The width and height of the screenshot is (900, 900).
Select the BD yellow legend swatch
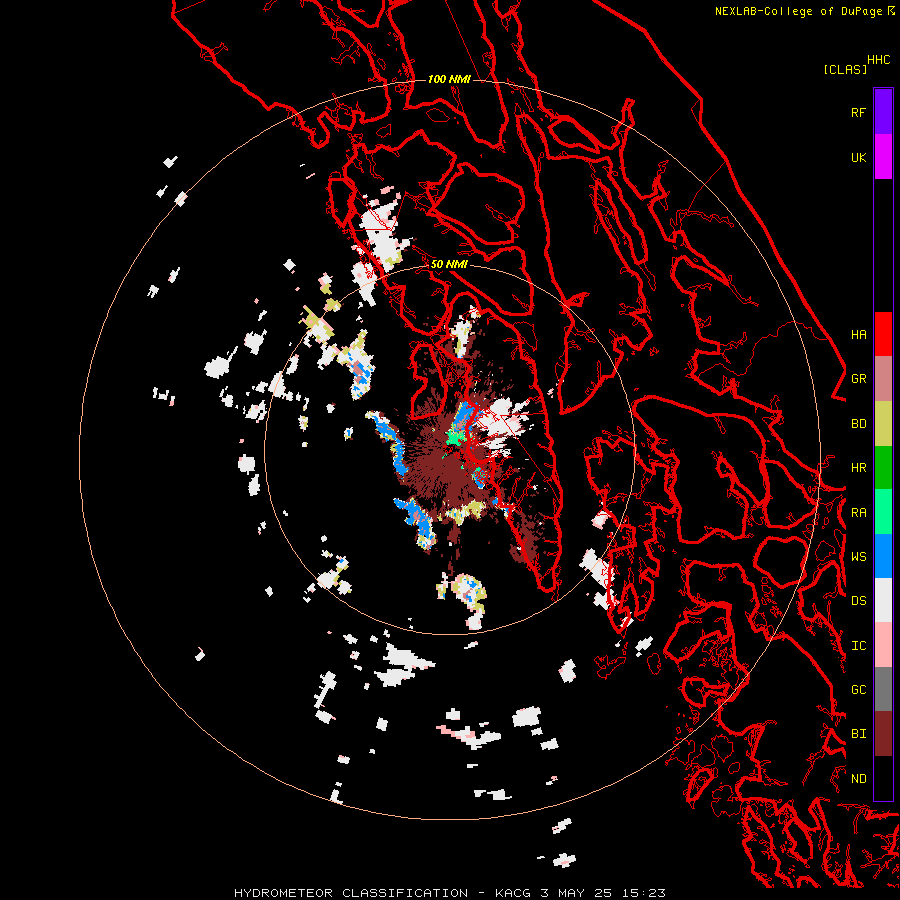pyautogui.click(x=883, y=424)
